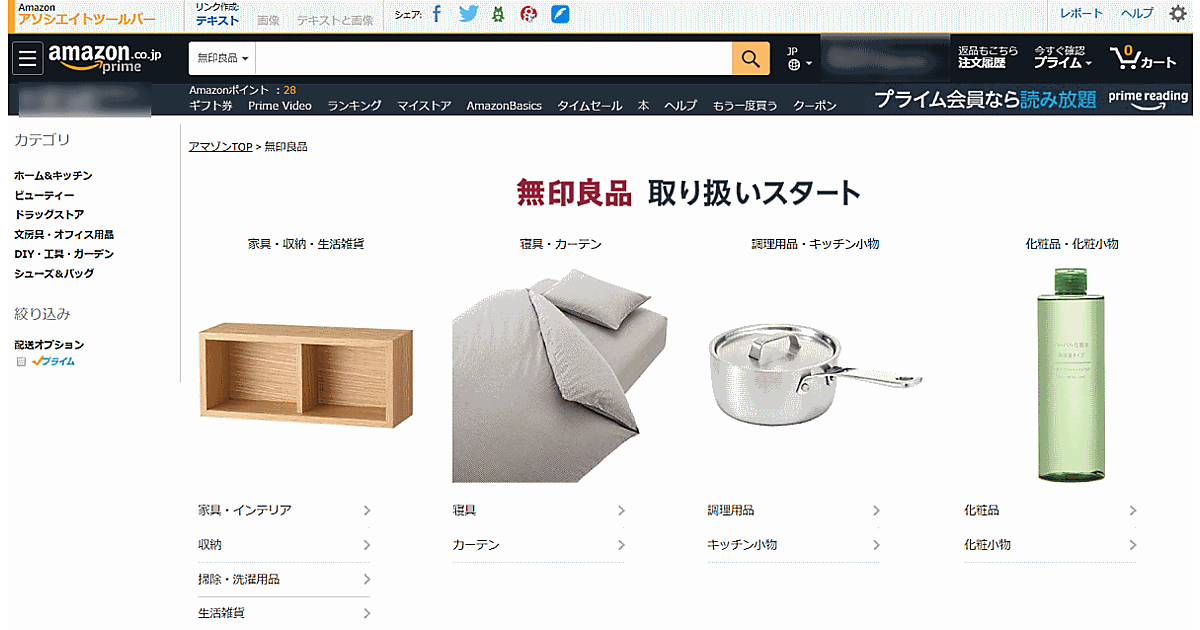This screenshot has height=630, width=1200.
Task: Click the search text input field
Action: point(493,59)
